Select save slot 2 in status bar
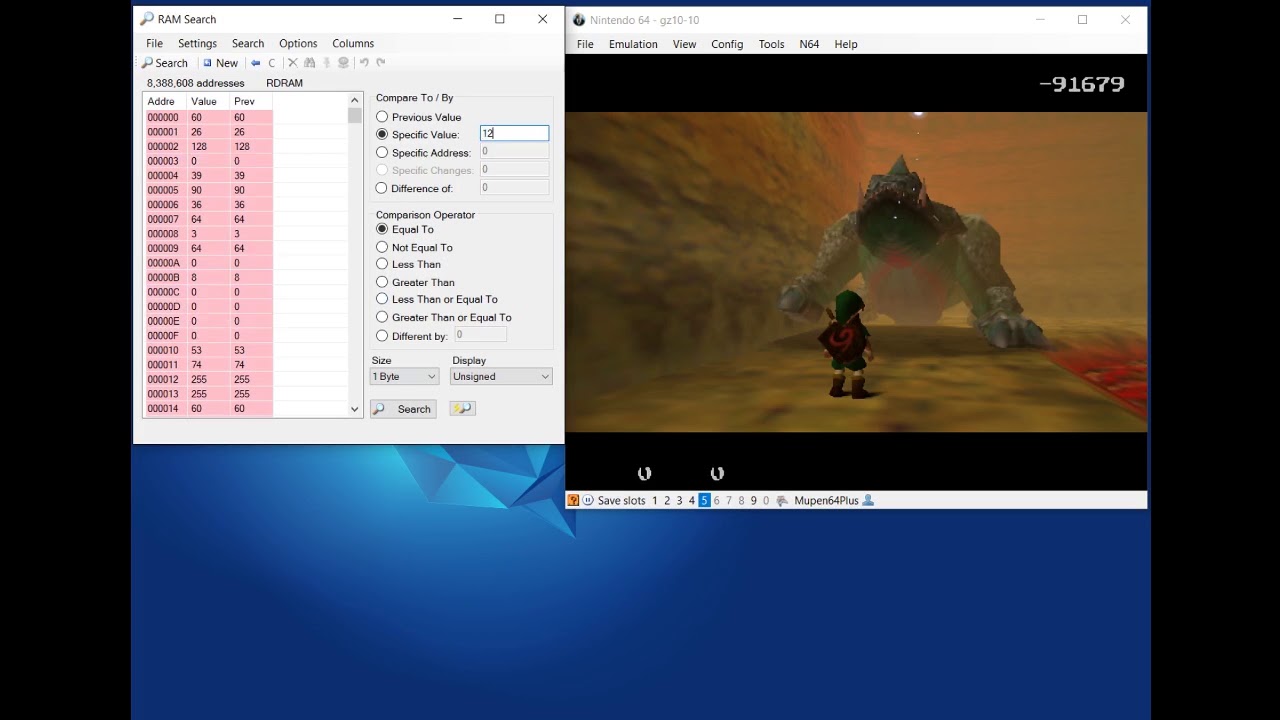1280x720 pixels. pos(667,501)
